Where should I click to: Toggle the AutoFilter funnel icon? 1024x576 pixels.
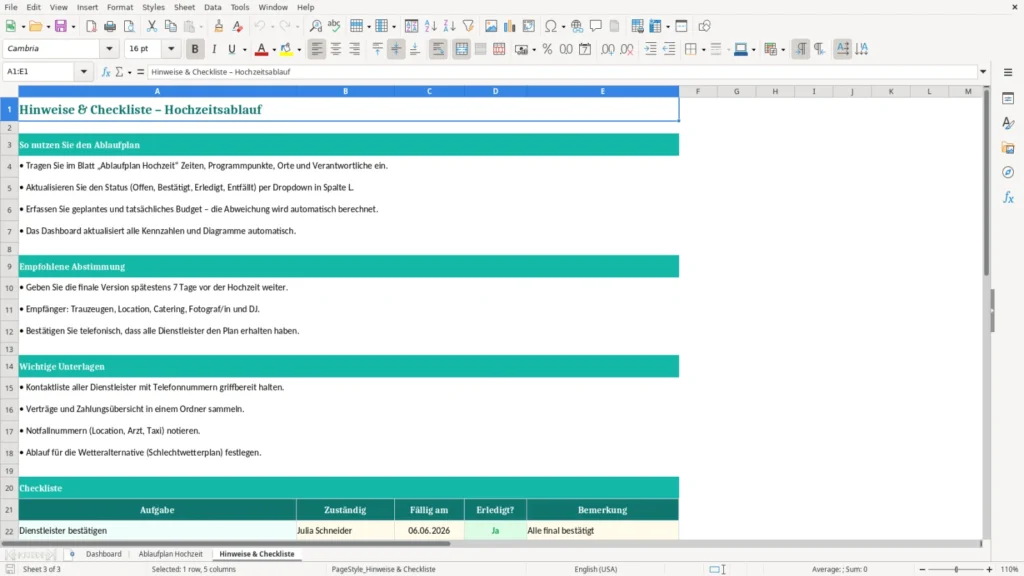(468, 26)
